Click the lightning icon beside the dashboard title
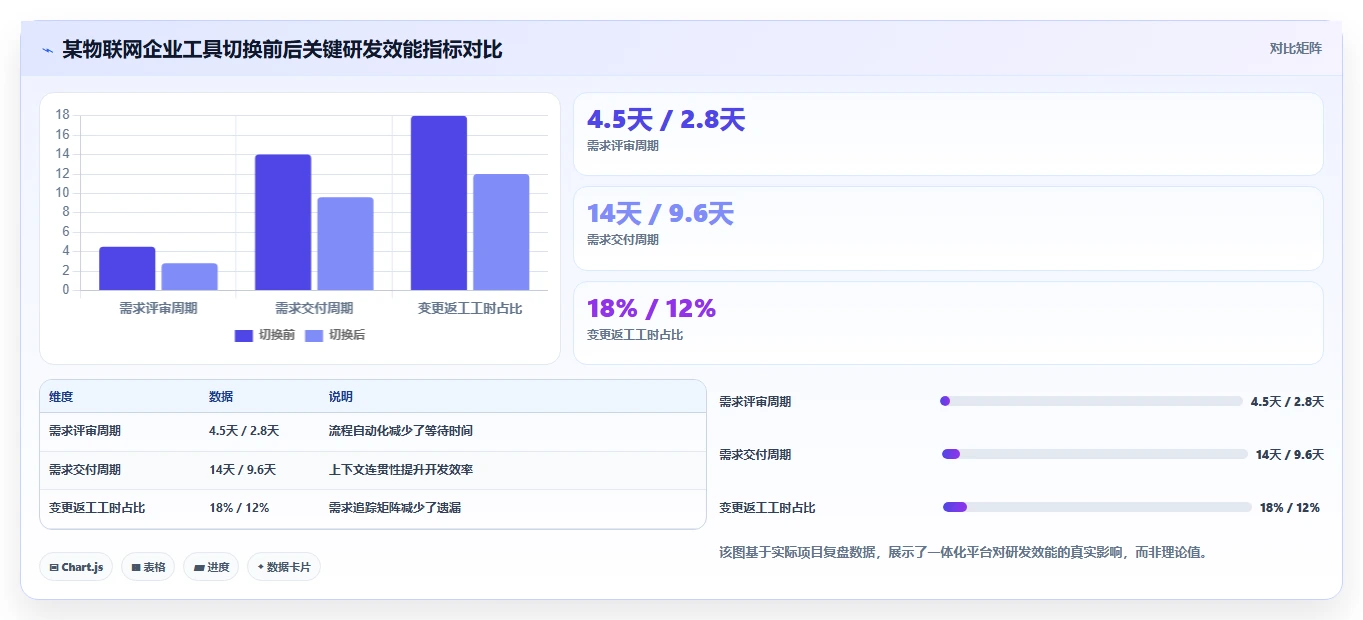 [47, 49]
